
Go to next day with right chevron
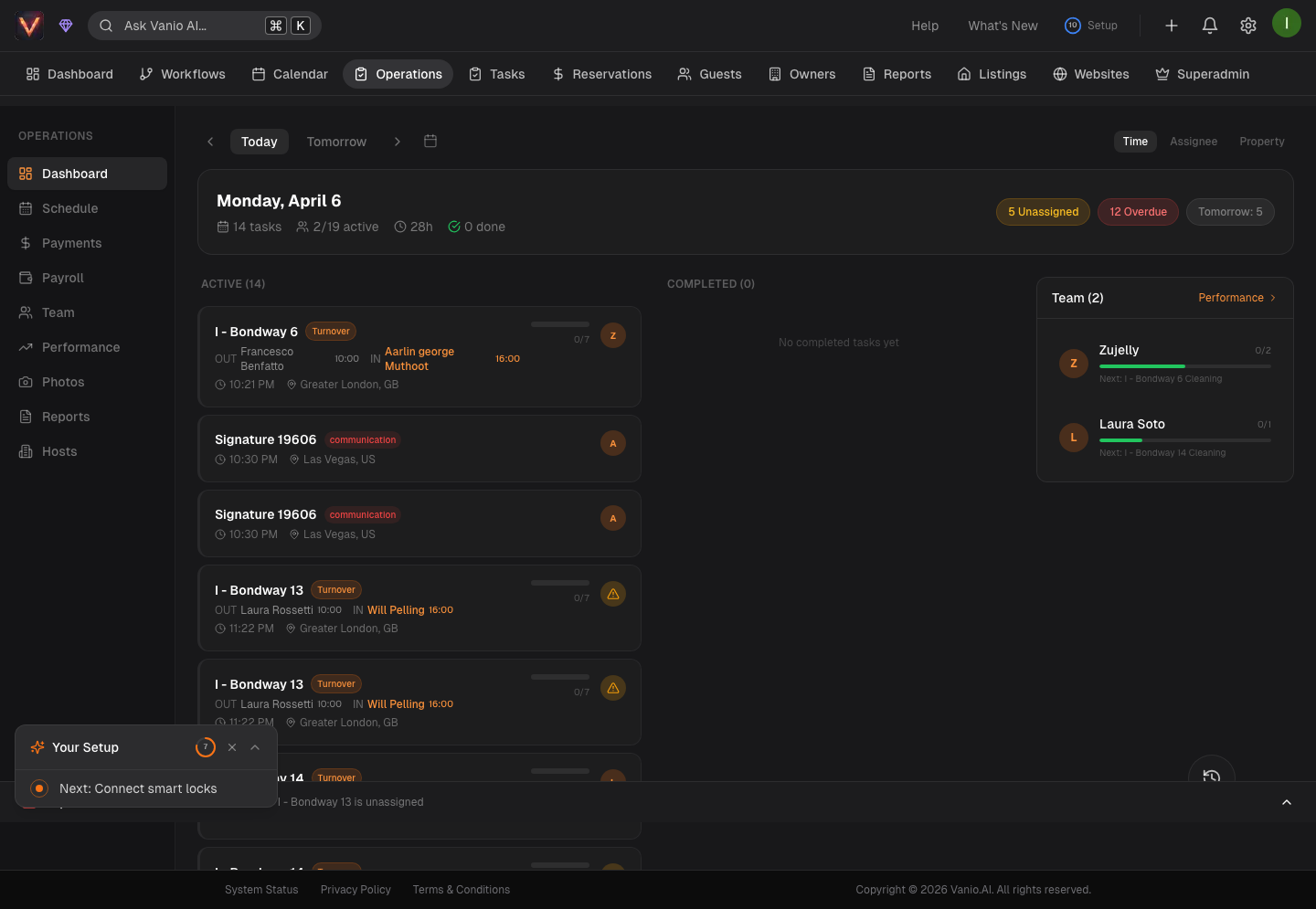(x=397, y=142)
